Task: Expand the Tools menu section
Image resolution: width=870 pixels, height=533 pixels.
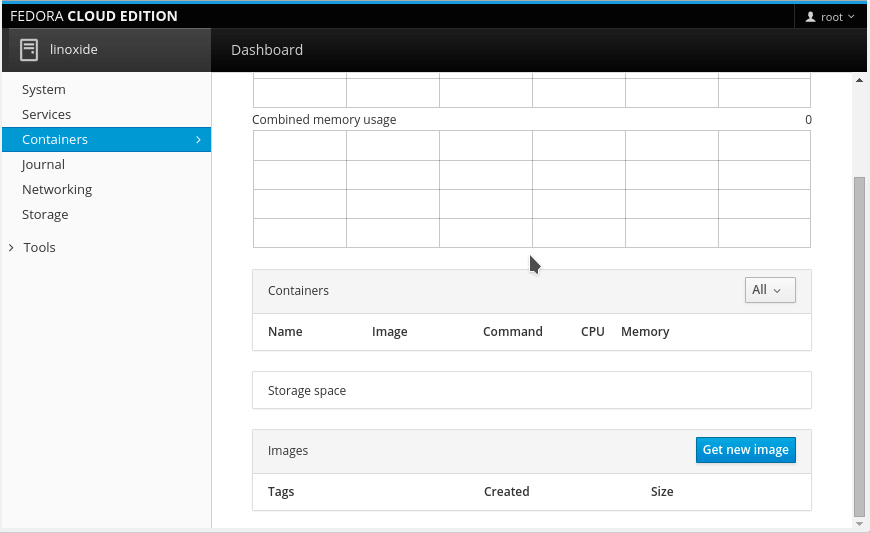Action: click(x=39, y=247)
